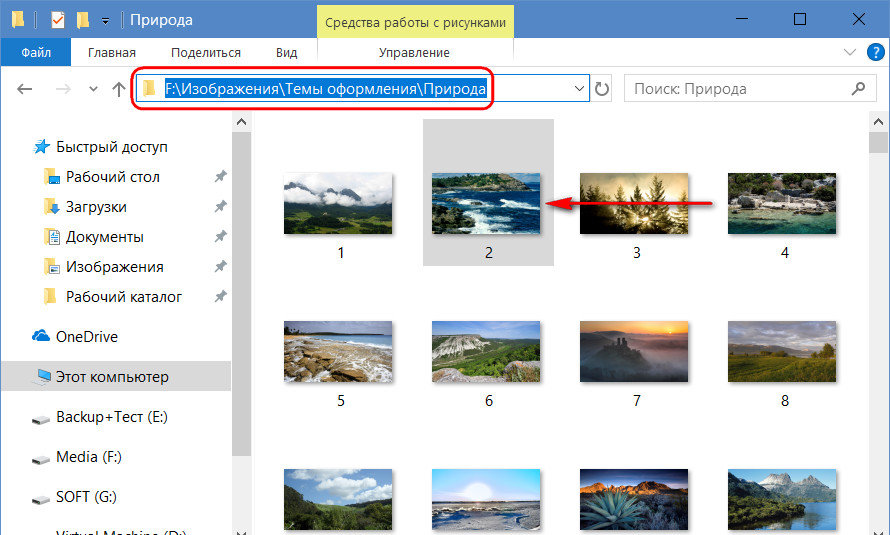Click the OneDrive cloud icon
This screenshot has height=535, width=890.
click(41, 336)
